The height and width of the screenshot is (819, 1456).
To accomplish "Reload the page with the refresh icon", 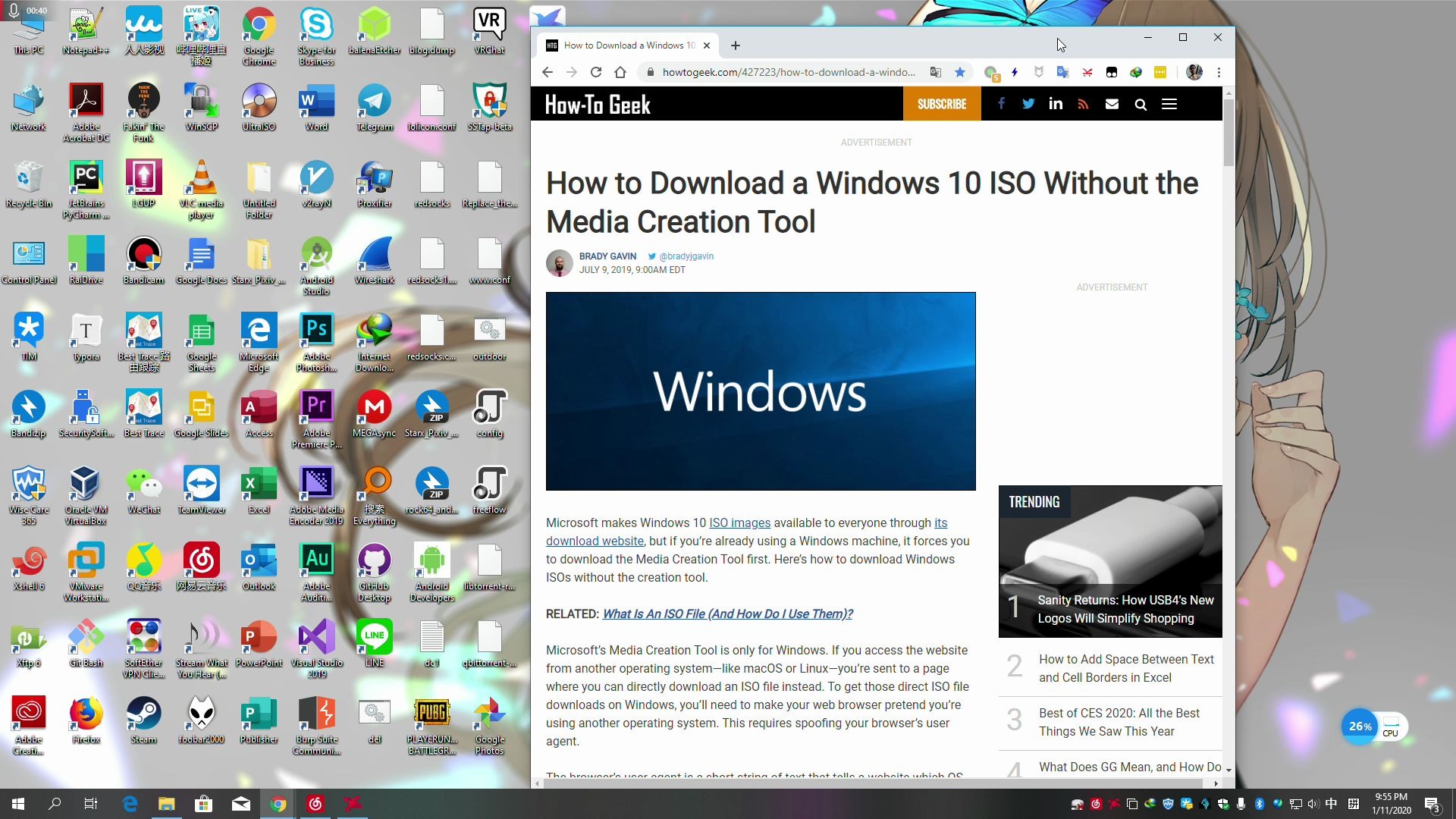I will pos(596,72).
